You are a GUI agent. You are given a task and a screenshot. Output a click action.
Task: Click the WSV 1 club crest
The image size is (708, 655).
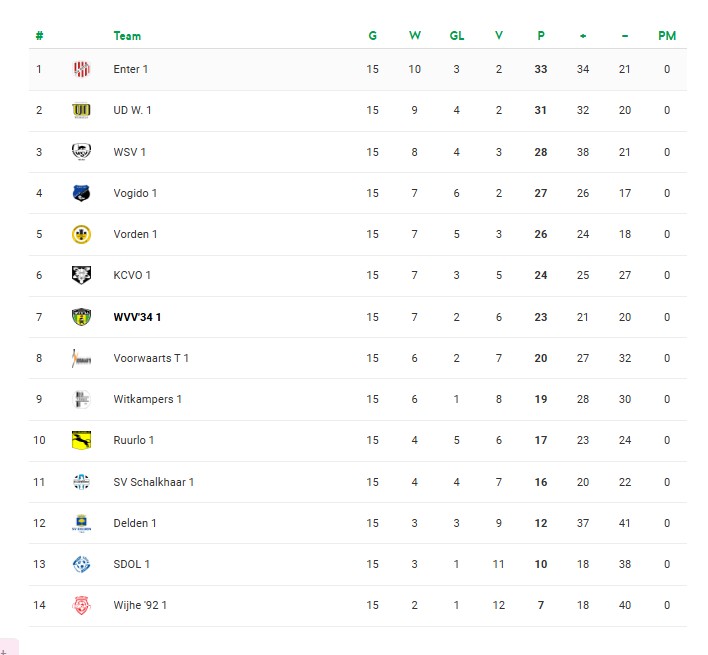(x=81, y=152)
